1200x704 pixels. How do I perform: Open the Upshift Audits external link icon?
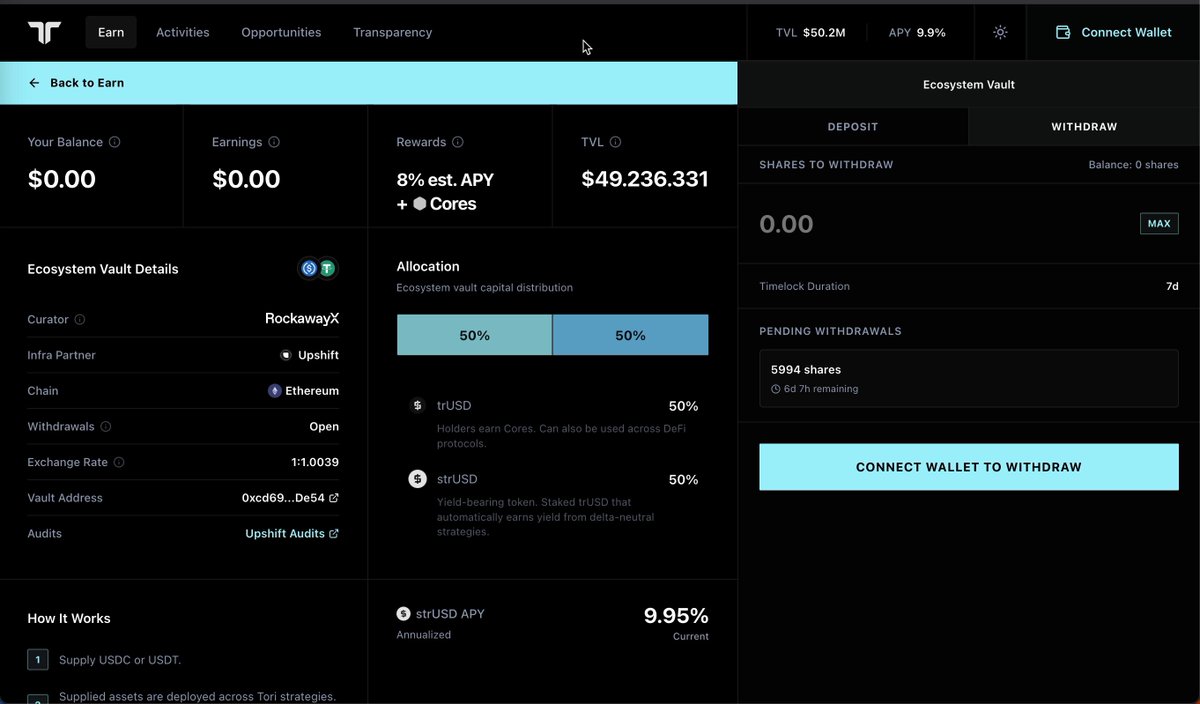click(334, 534)
